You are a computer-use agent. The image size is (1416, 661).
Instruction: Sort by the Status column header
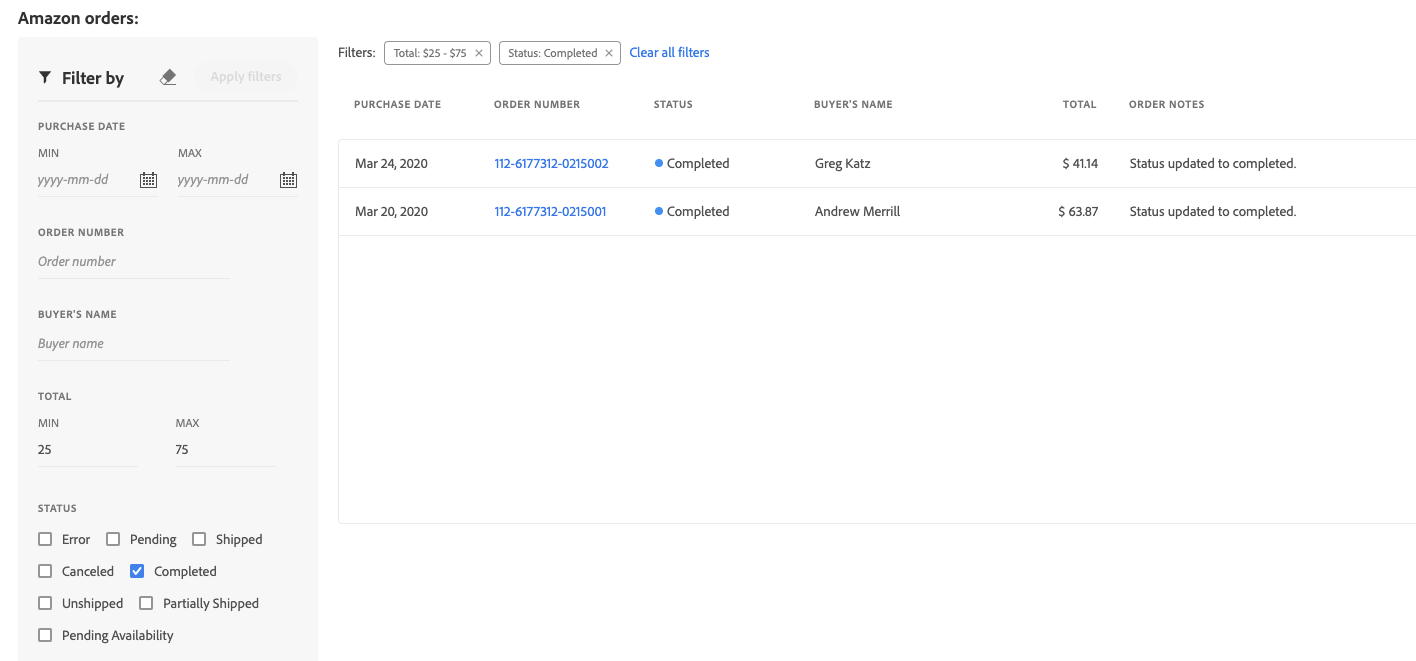pyautogui.click(x=673, y=104)
